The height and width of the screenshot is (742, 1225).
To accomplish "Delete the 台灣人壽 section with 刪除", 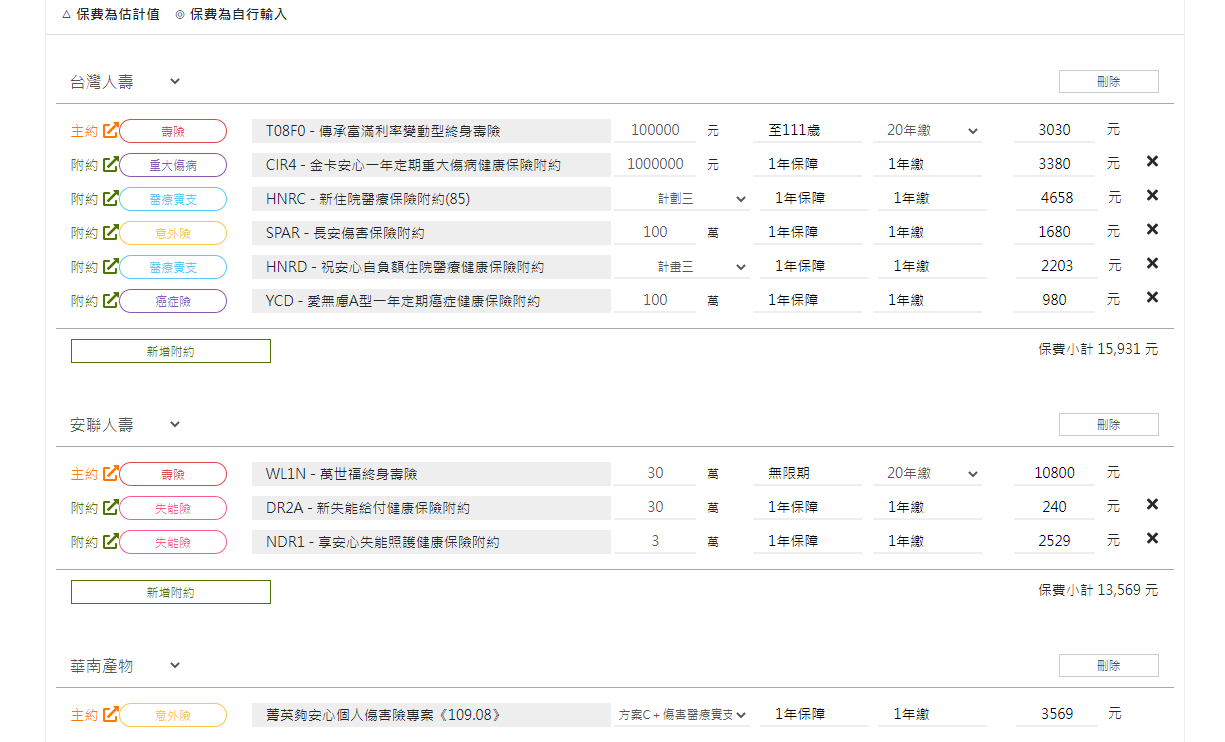I will click(x=1108, y=82).
